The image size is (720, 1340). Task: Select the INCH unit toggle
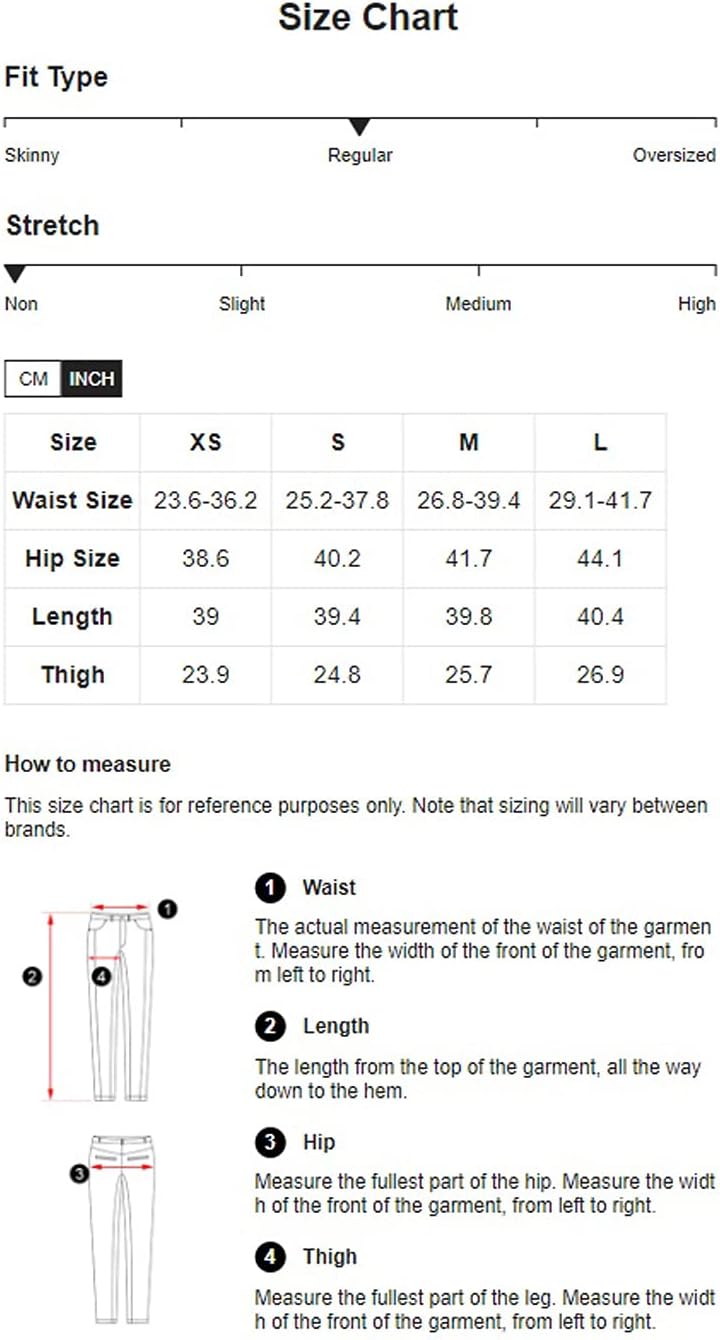[x=92, y=379]
